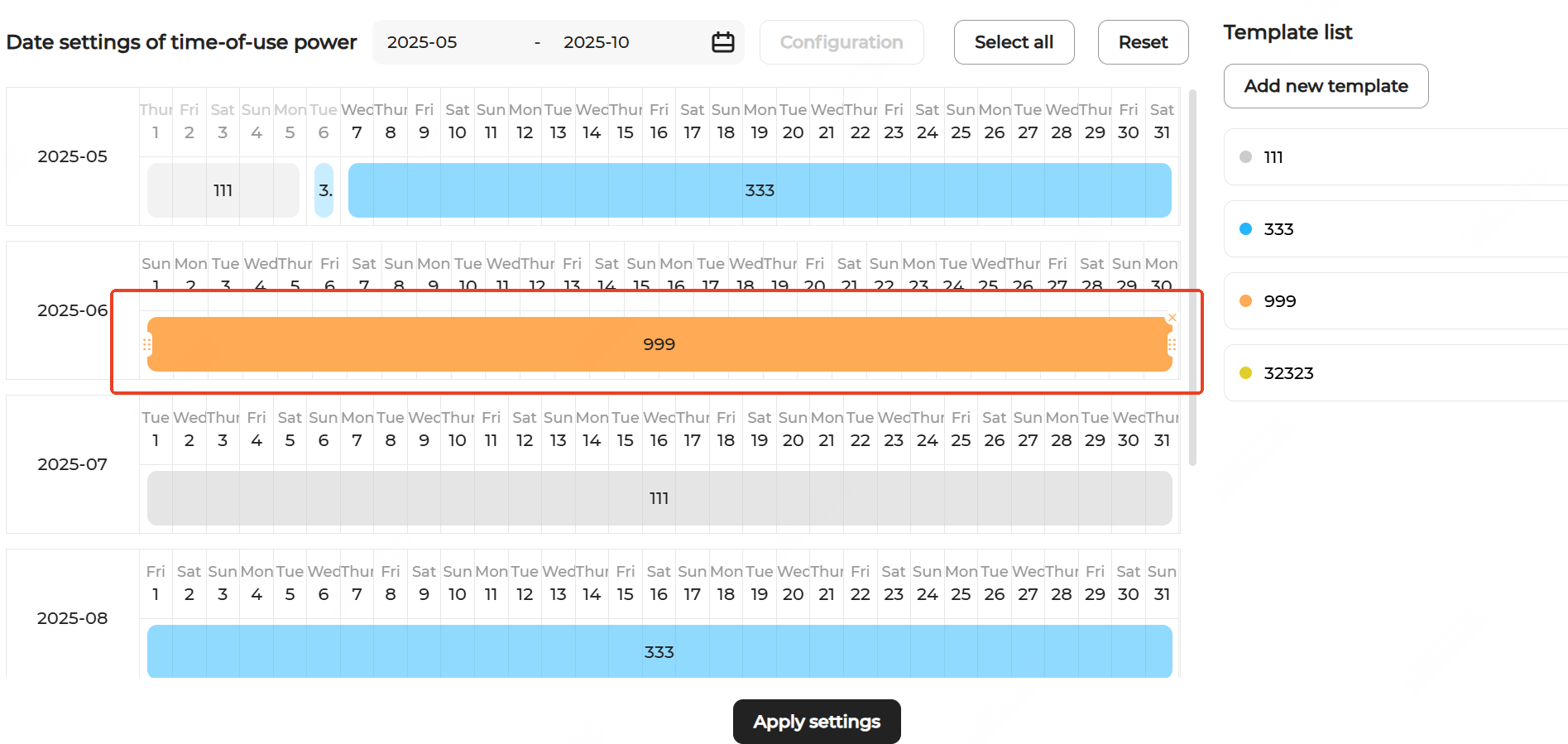
Task: Click Add new template button
Action: [1325, 86]
